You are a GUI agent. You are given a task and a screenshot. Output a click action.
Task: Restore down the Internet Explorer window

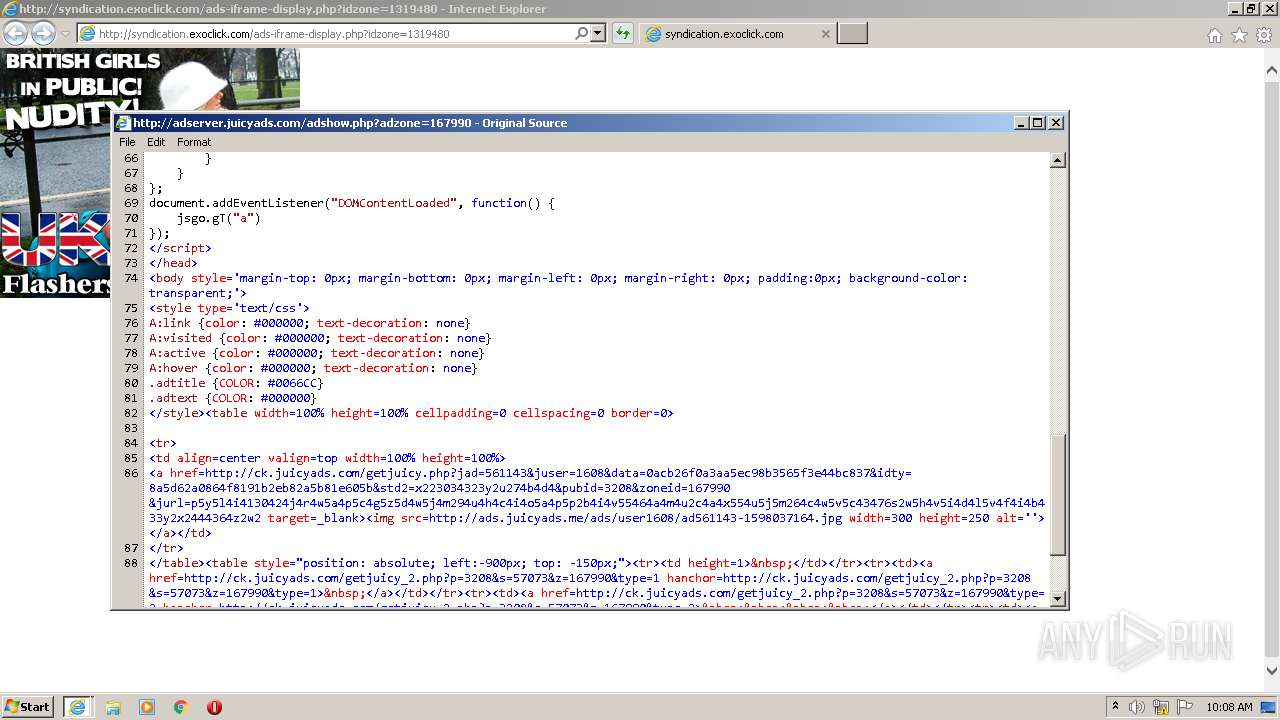[1251, 9]
